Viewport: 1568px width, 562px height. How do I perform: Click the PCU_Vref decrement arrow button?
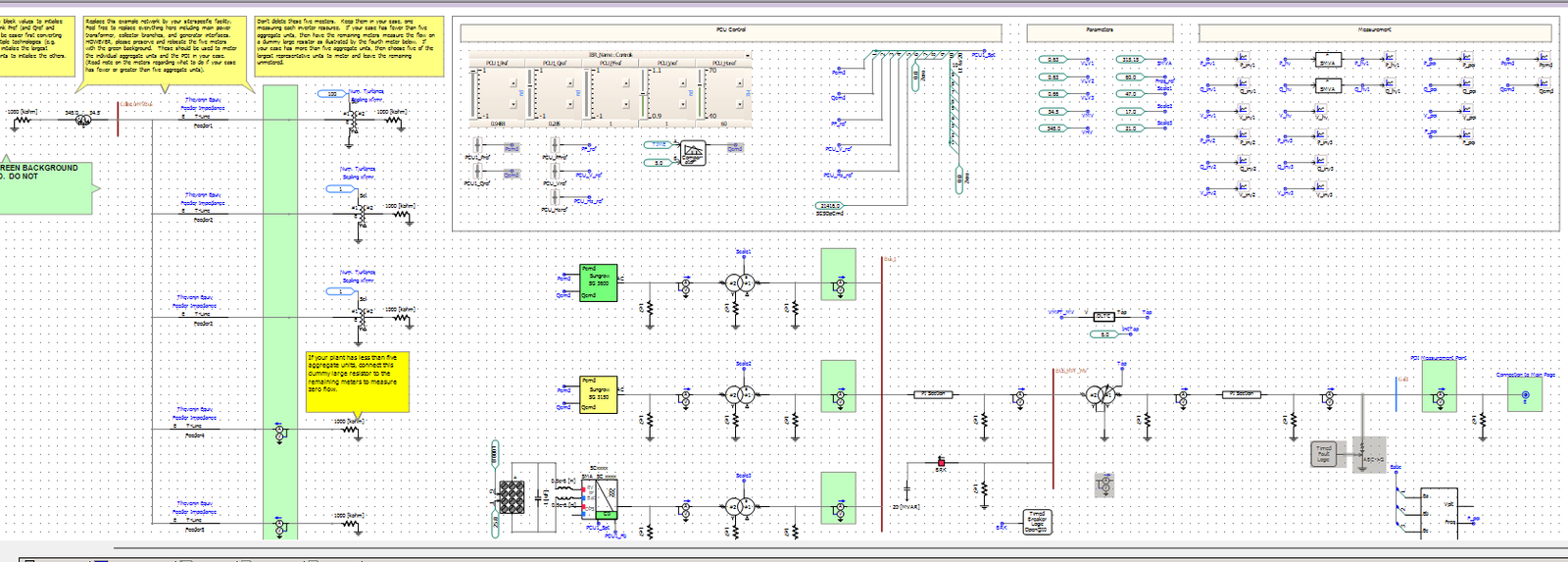tap(683, 104)
